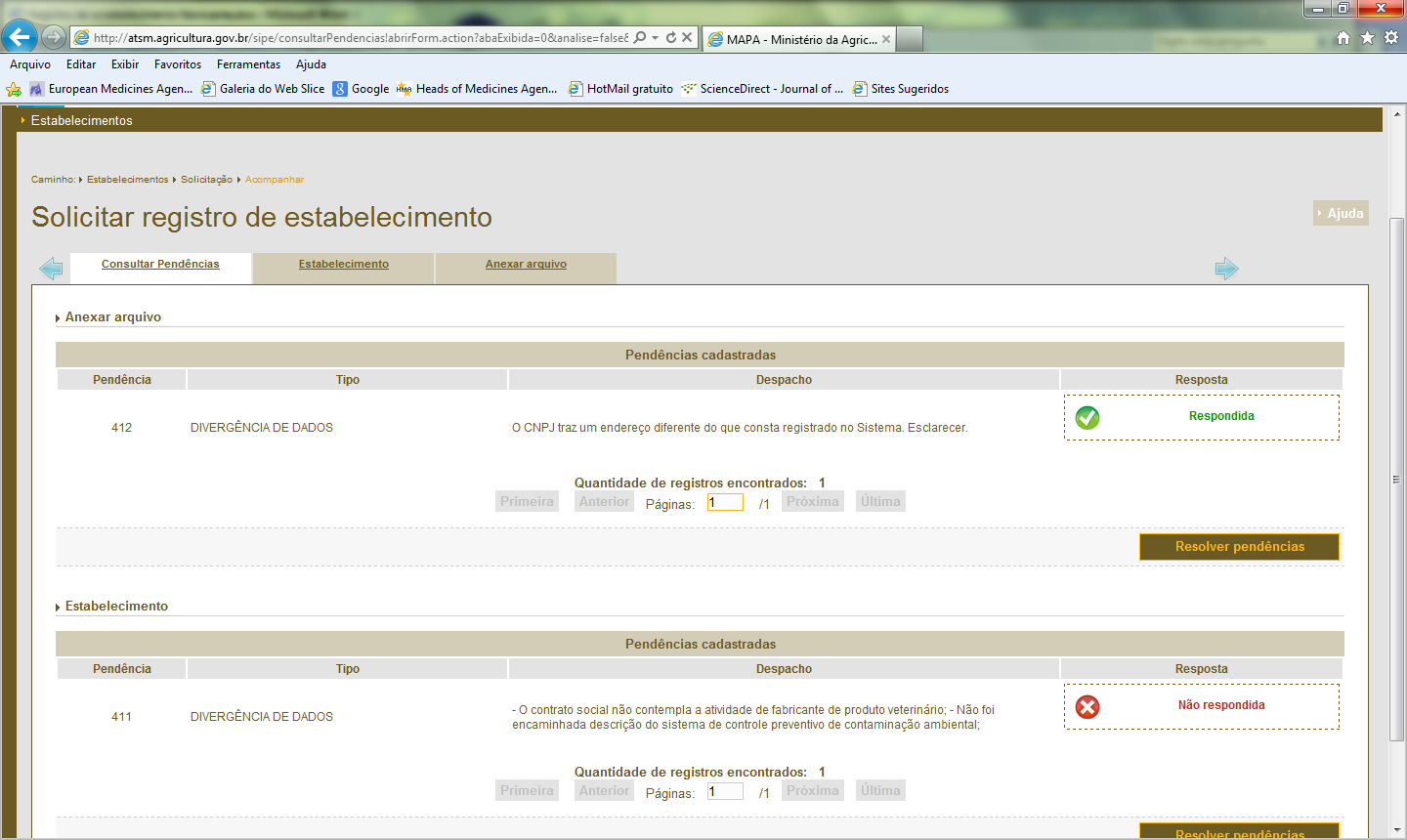Open the Ajuda menu in the menu bar
1407x840 pixels.
311,64
